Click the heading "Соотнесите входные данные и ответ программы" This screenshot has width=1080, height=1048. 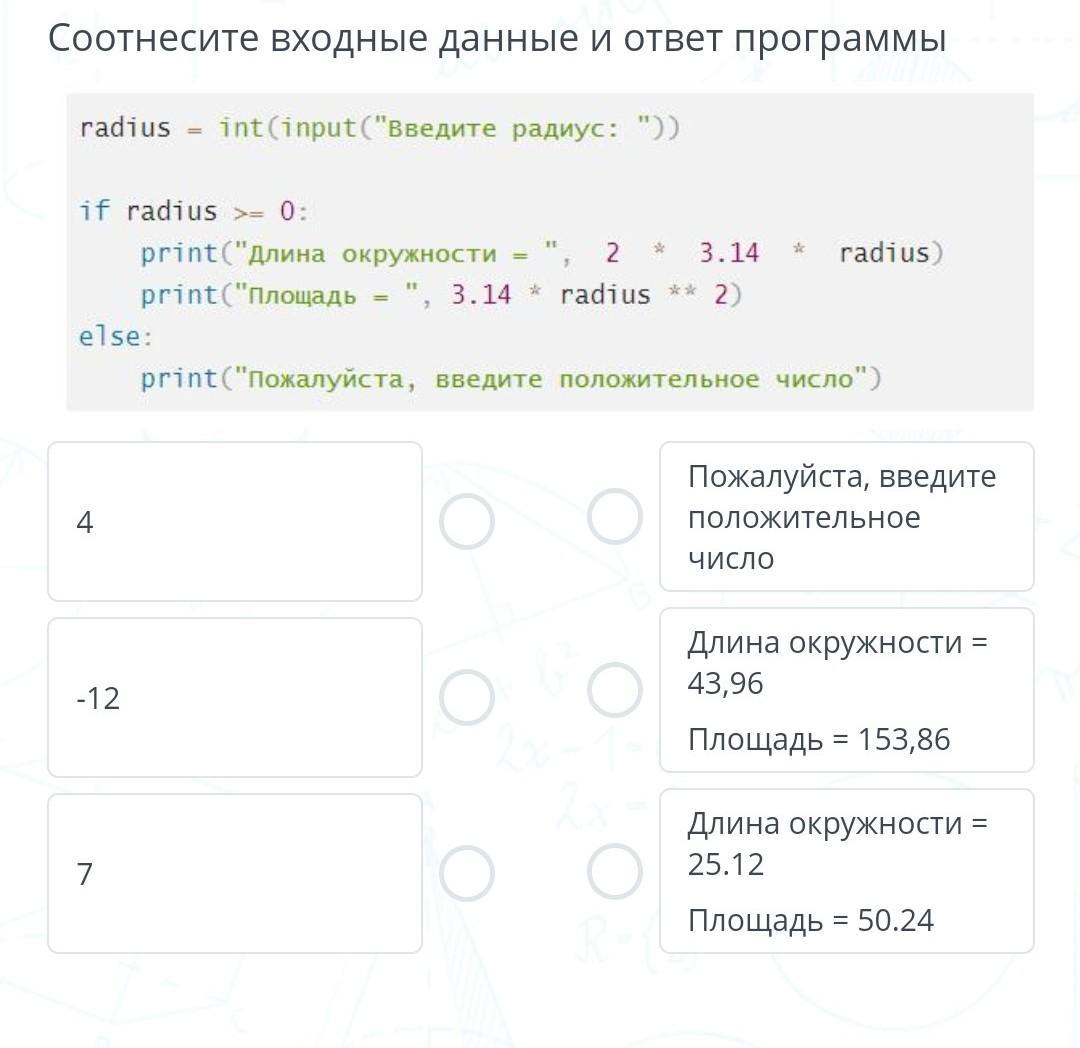click(497, 39)
